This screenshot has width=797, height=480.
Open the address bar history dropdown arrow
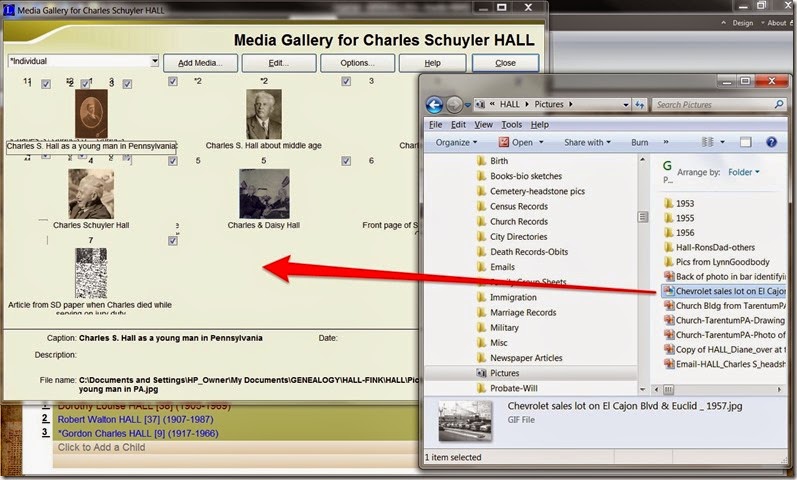(626, 105)
